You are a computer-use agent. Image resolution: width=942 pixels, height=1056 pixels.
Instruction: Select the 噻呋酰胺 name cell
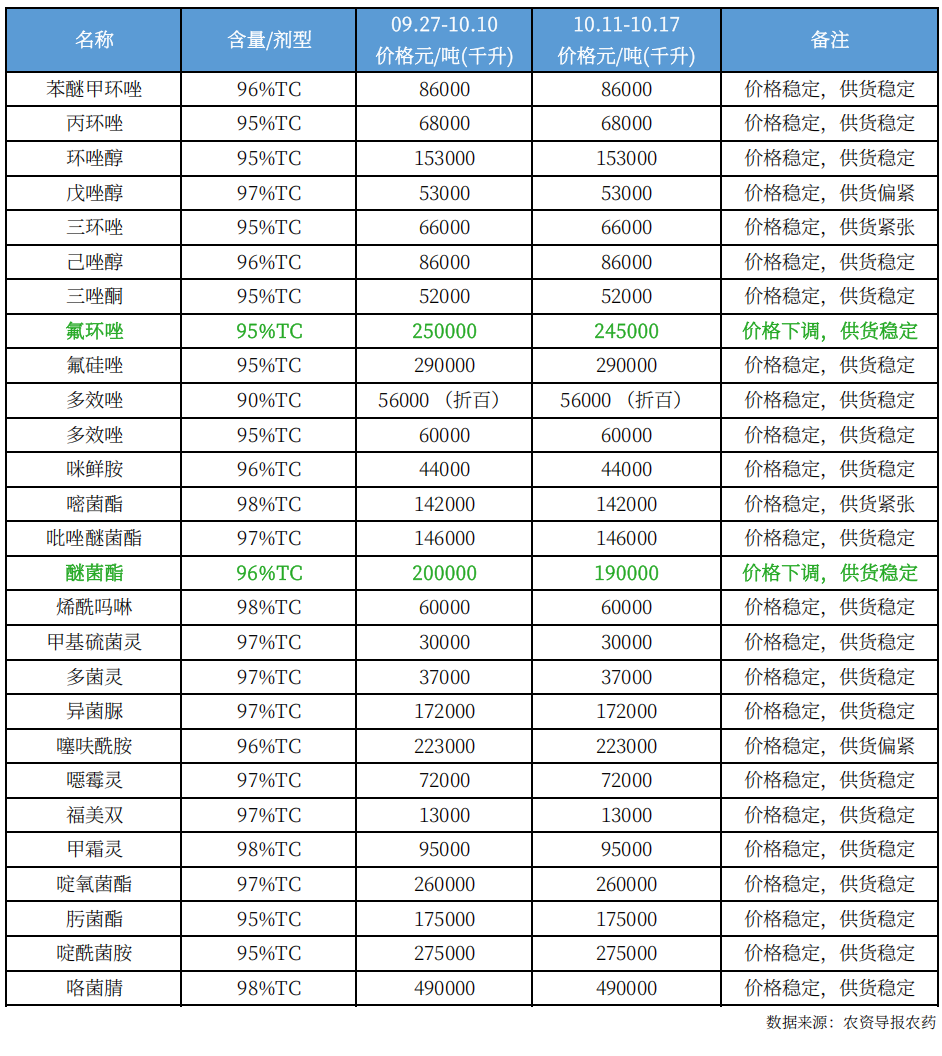tap(94, 746)
